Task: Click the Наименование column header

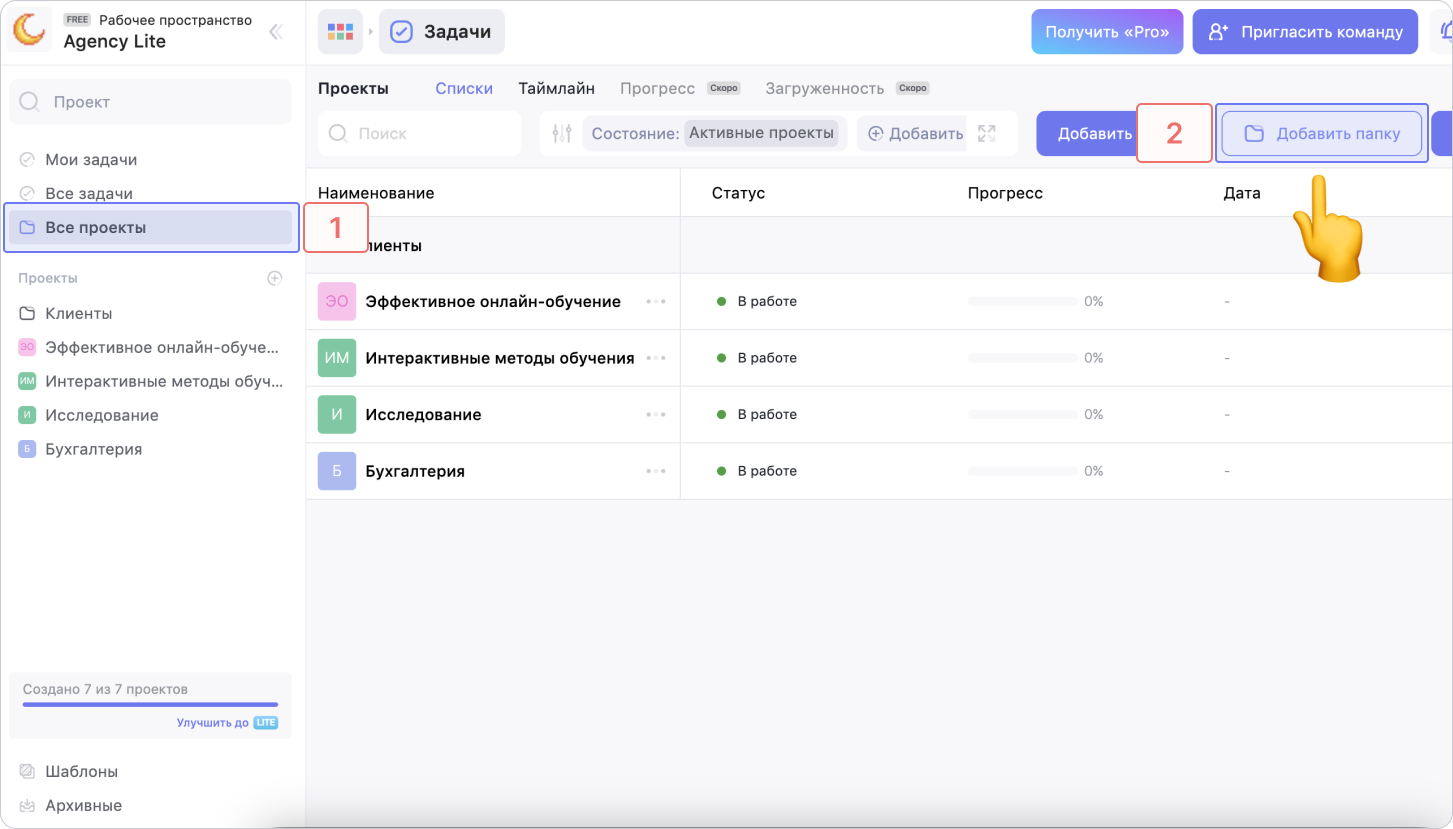Action: point(376,193)
